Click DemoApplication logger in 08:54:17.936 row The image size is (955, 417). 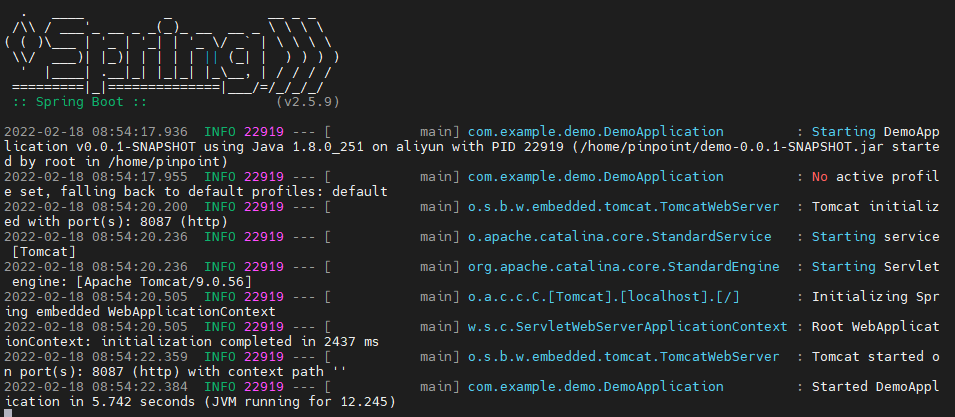tap(596, 132)
